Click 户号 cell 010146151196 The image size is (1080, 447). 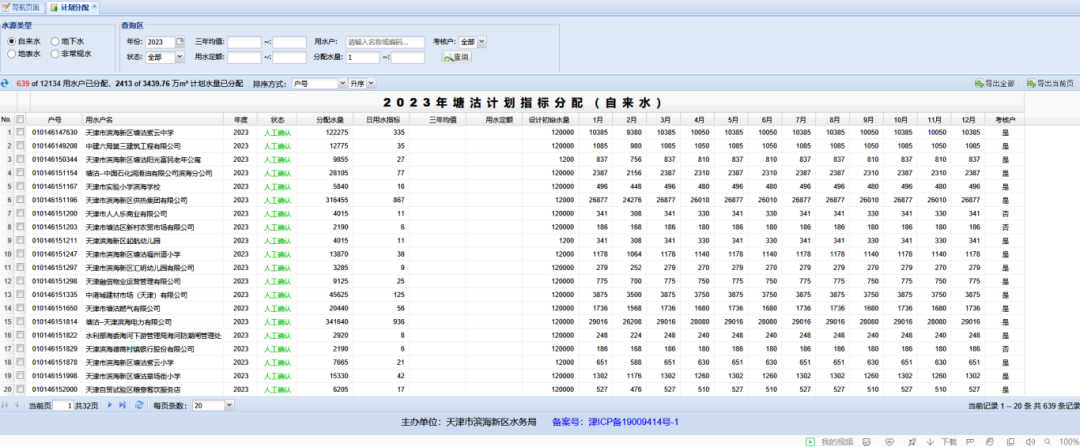[x=54, y=200]
